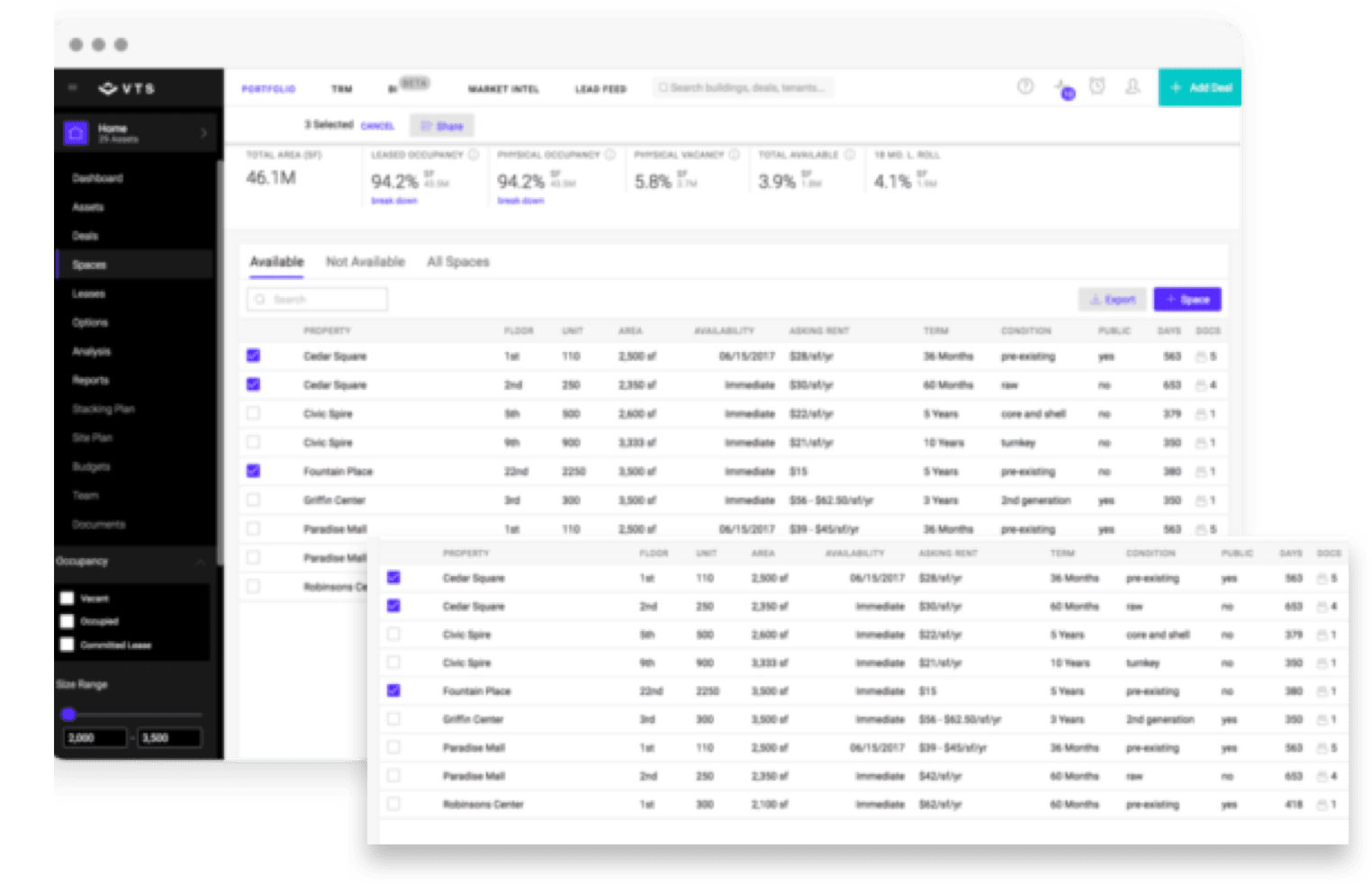Open docs icon for Paradise Mall 2nd floor, front panel

pos(1322,776)
